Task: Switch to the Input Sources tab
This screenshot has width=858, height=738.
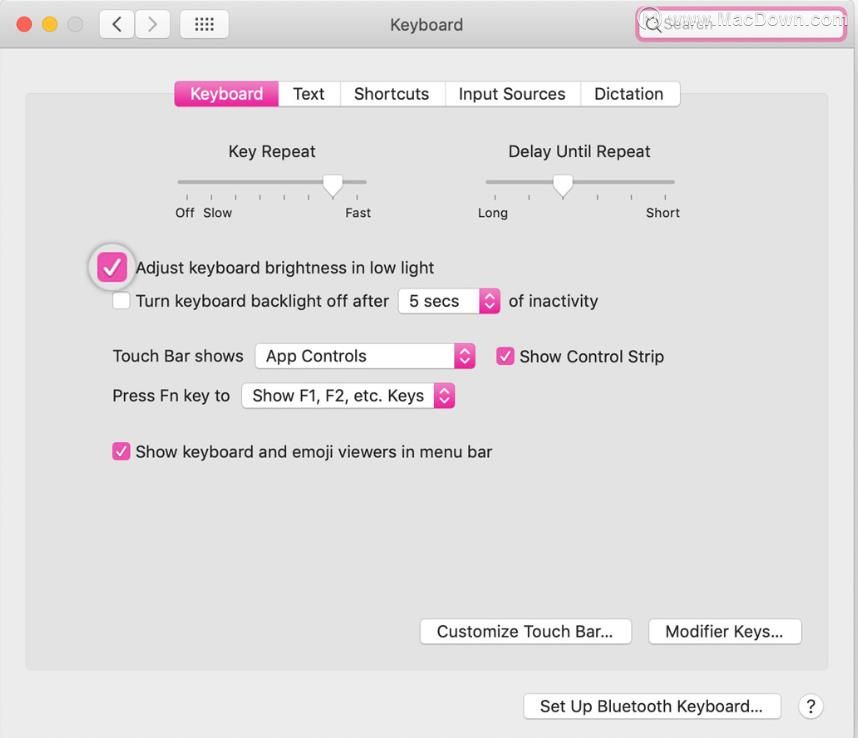Action: tap(512, 94)
